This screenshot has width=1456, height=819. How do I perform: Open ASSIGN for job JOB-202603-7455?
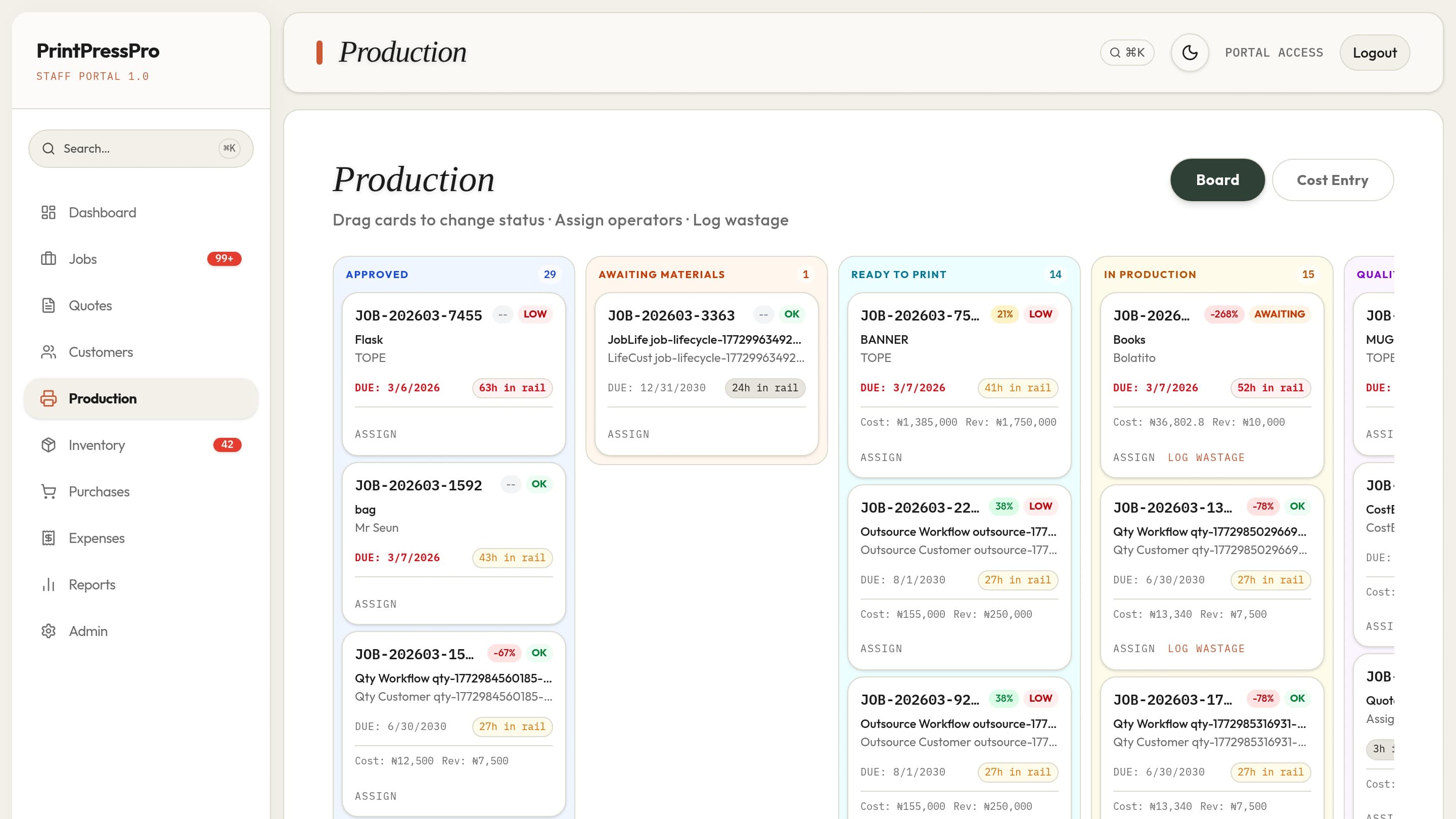(x=375, y=434)
